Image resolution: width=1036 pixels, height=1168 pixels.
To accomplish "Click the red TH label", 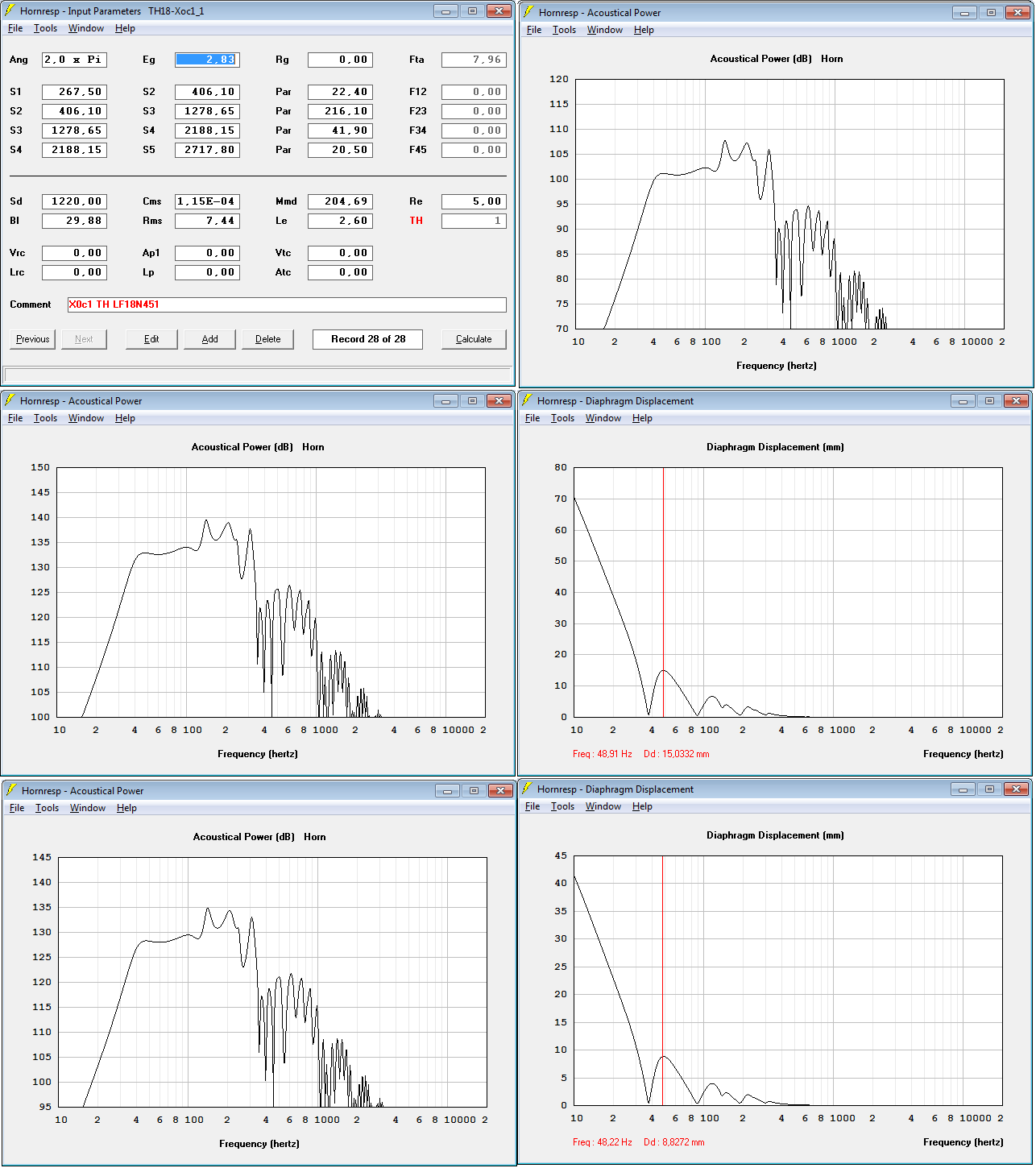I will (416, 221).
